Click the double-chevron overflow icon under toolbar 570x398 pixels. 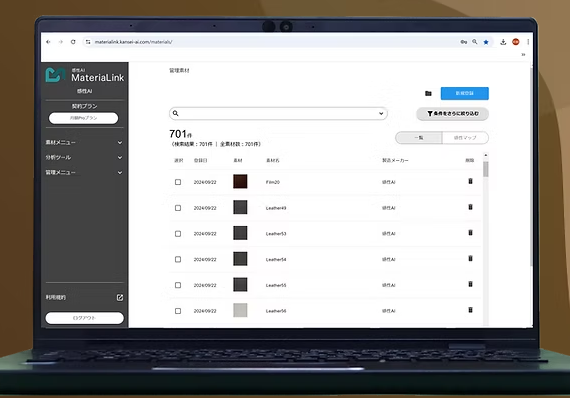tap(523, 55)
